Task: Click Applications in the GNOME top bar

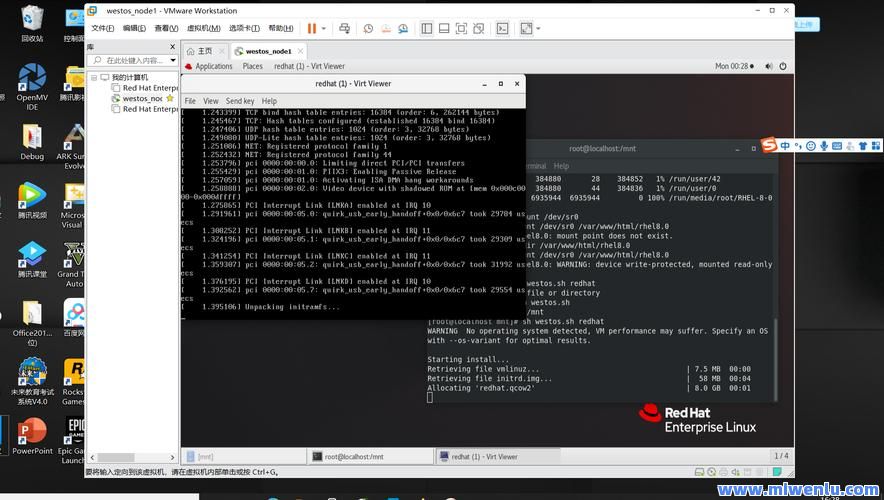Action: pyautogui.click(x=214, y=66)
